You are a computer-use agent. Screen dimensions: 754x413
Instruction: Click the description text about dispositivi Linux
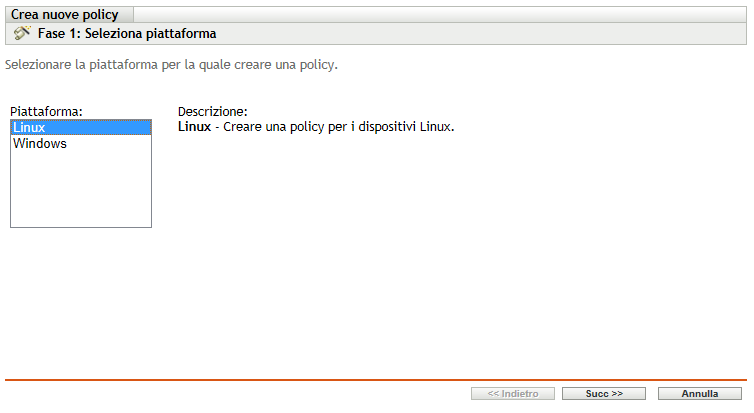340,128
